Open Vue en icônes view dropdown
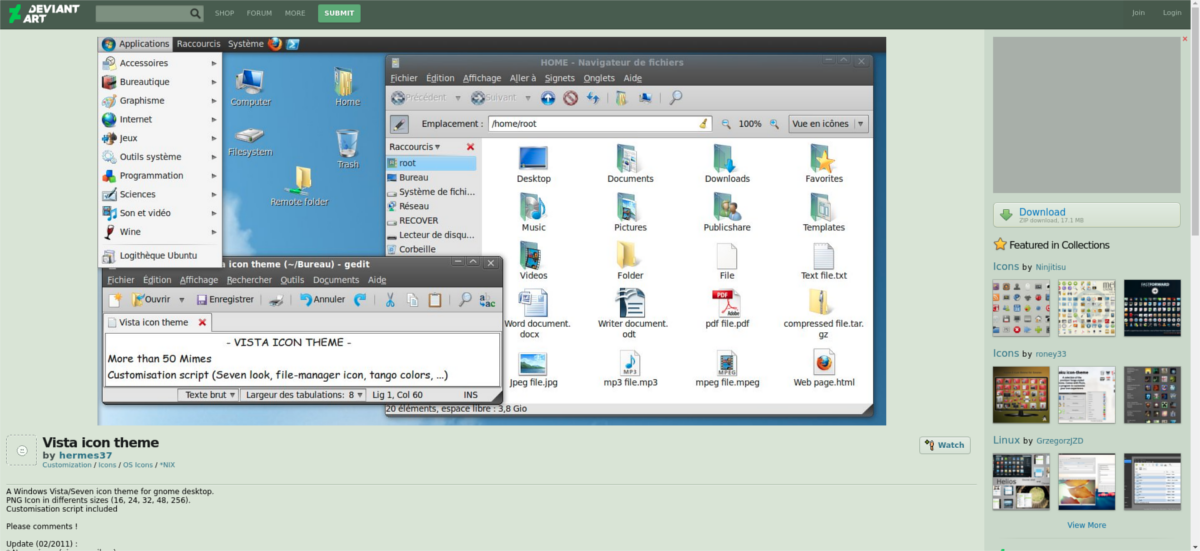Image resolution: width=1200 pixels, height=551 pixels. tap(828, 124)
